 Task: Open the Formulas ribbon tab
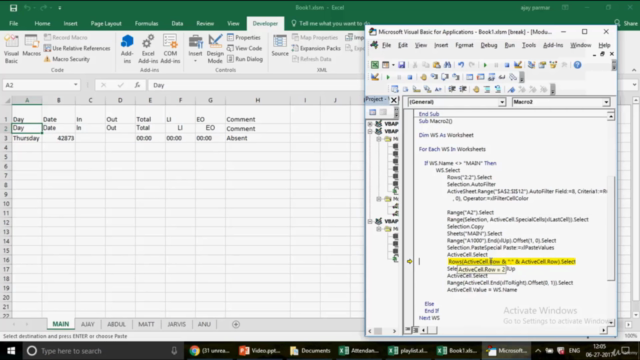[146, 23]
